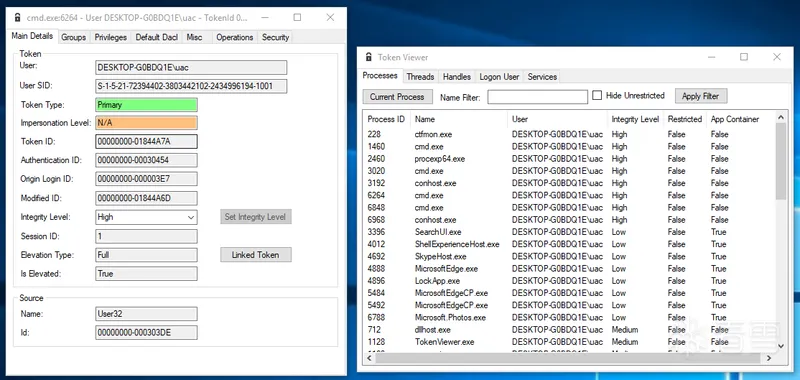
Task: Click the horizontal scrollbar left arrow
Action: (x=369, y=359)
